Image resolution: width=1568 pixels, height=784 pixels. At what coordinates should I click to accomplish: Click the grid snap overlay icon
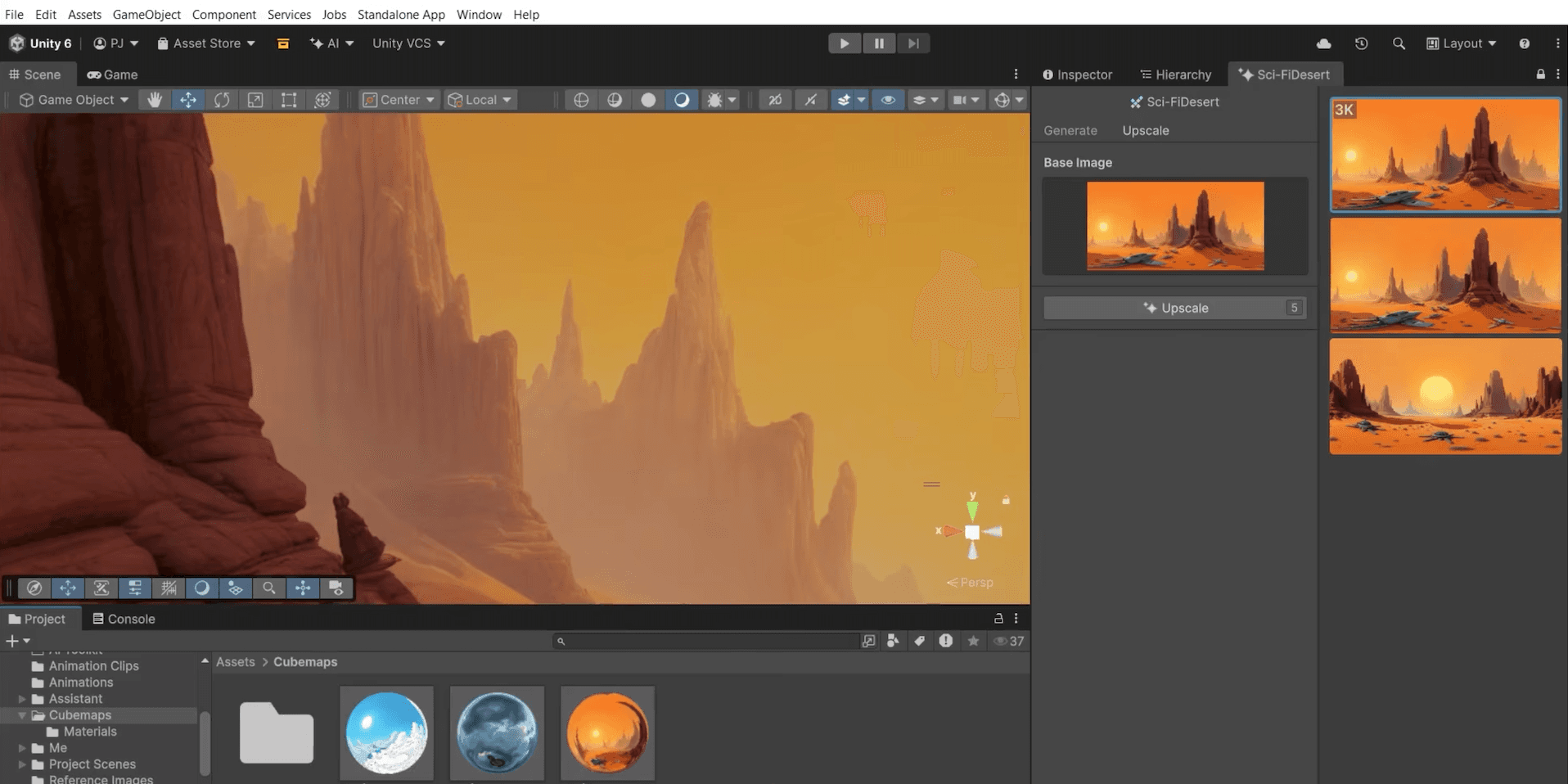pyautogui.click(x=169, y=588)
